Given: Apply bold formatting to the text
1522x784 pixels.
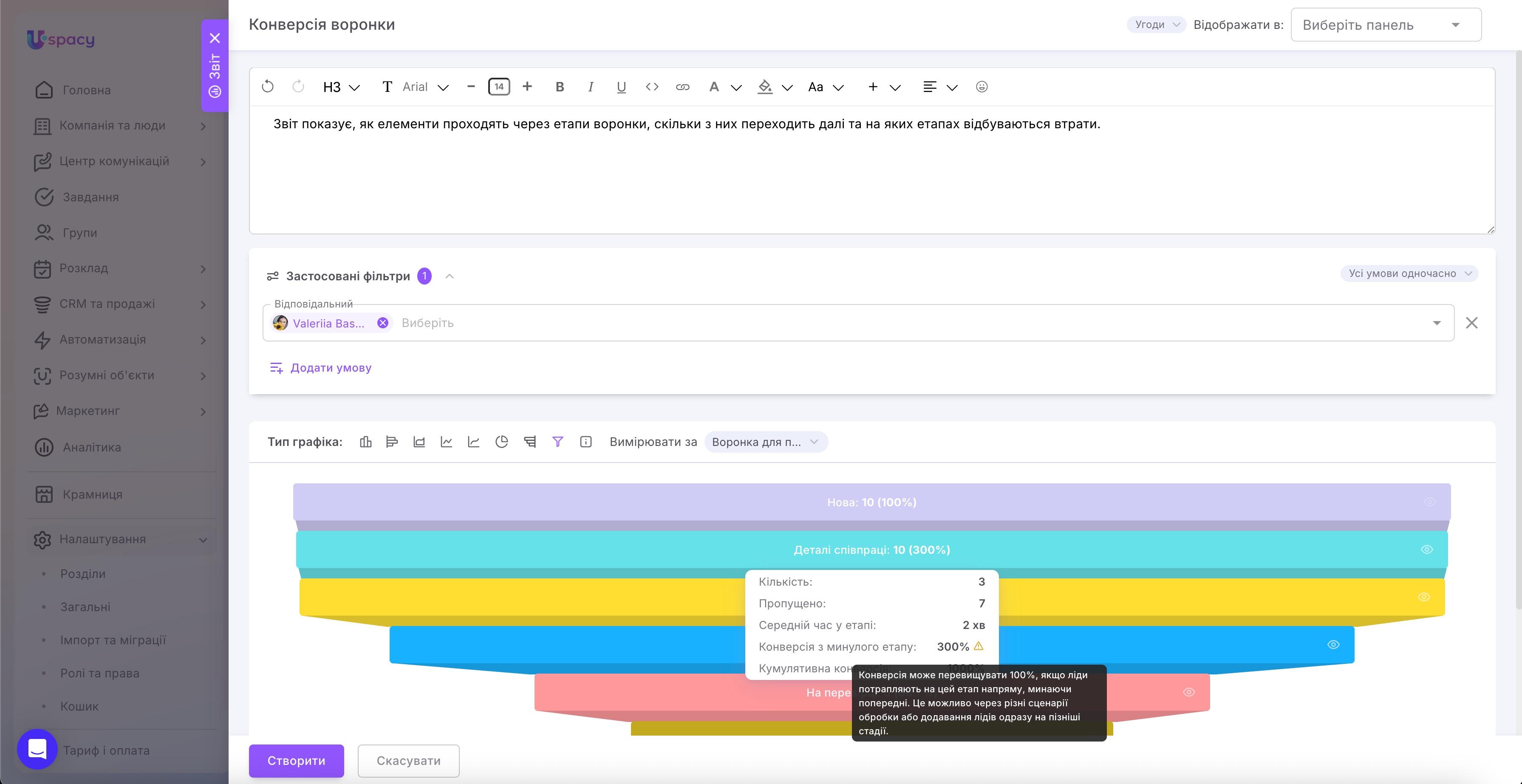Looking at the screenshot, I should pos(560,87).
